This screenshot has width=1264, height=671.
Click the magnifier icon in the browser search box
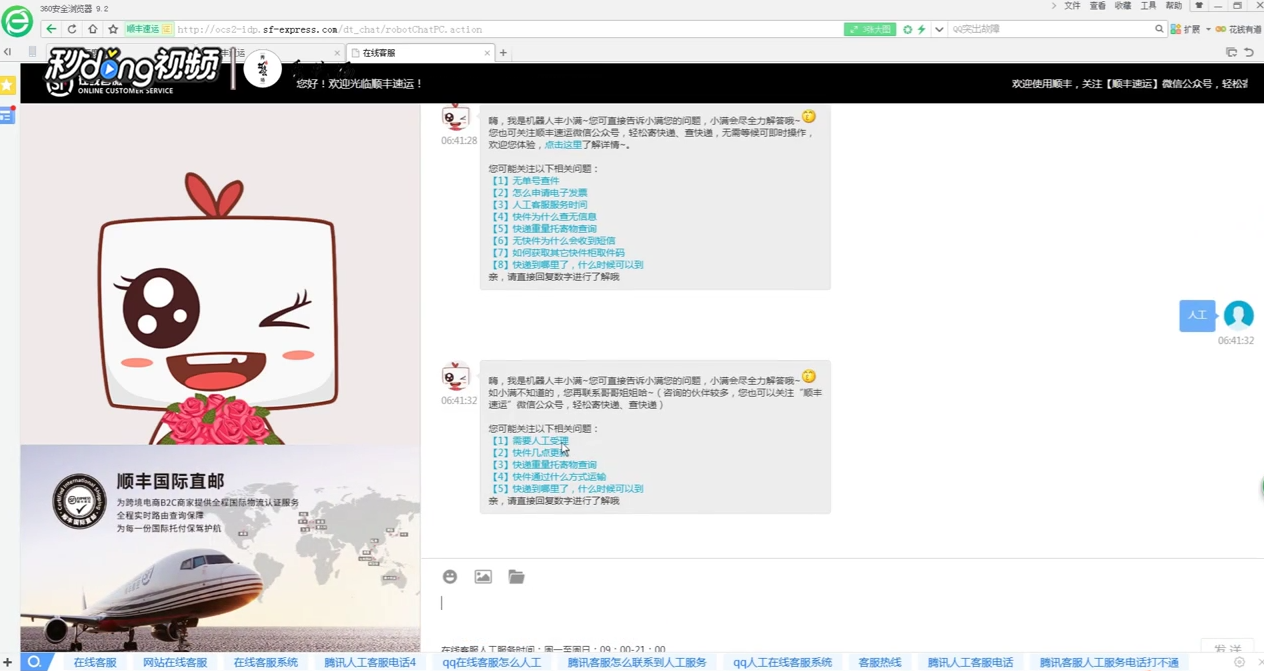point(1159,29)
